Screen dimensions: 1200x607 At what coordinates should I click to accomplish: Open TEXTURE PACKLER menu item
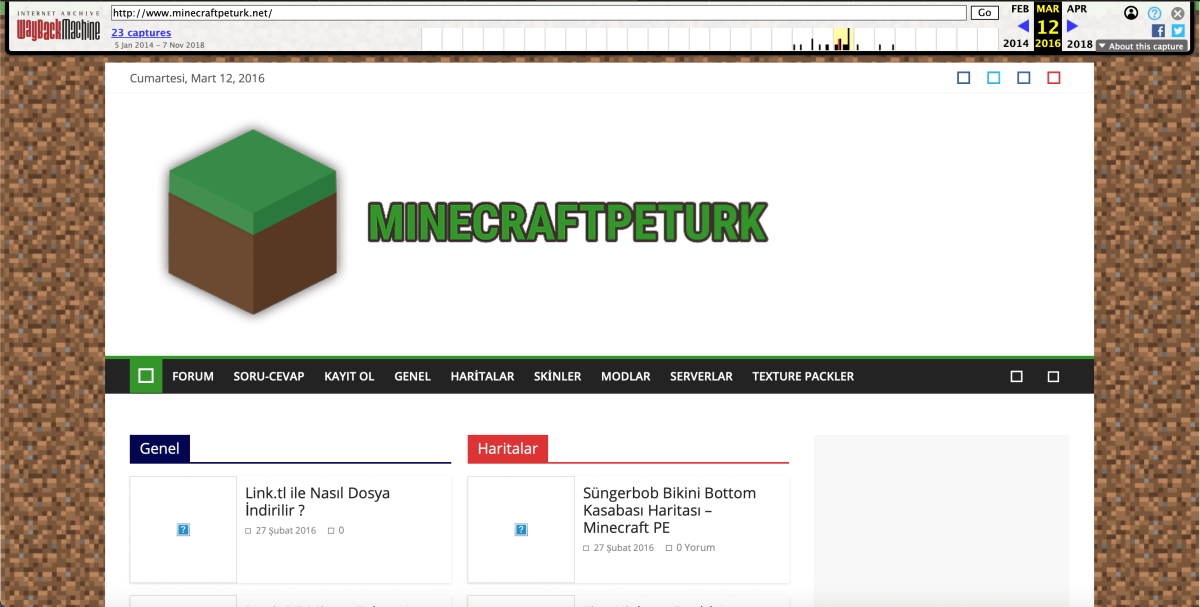click(x=803, y=377)
